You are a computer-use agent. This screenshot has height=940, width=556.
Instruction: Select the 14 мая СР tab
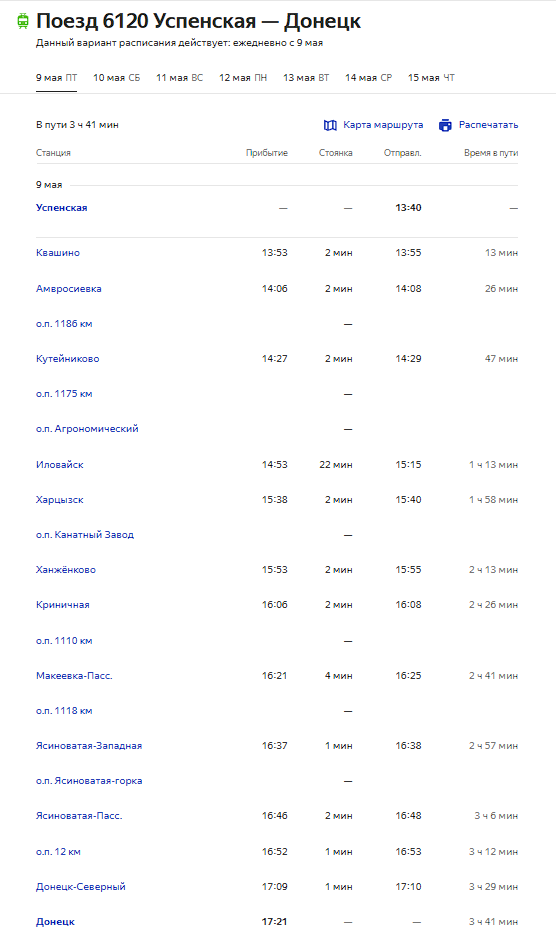click(368, 77)
